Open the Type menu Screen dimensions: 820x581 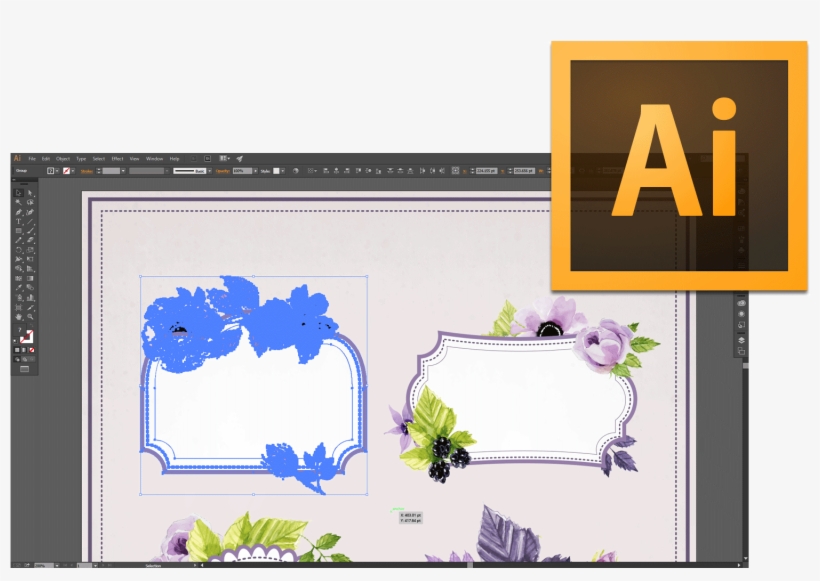[x=81, y=158]
